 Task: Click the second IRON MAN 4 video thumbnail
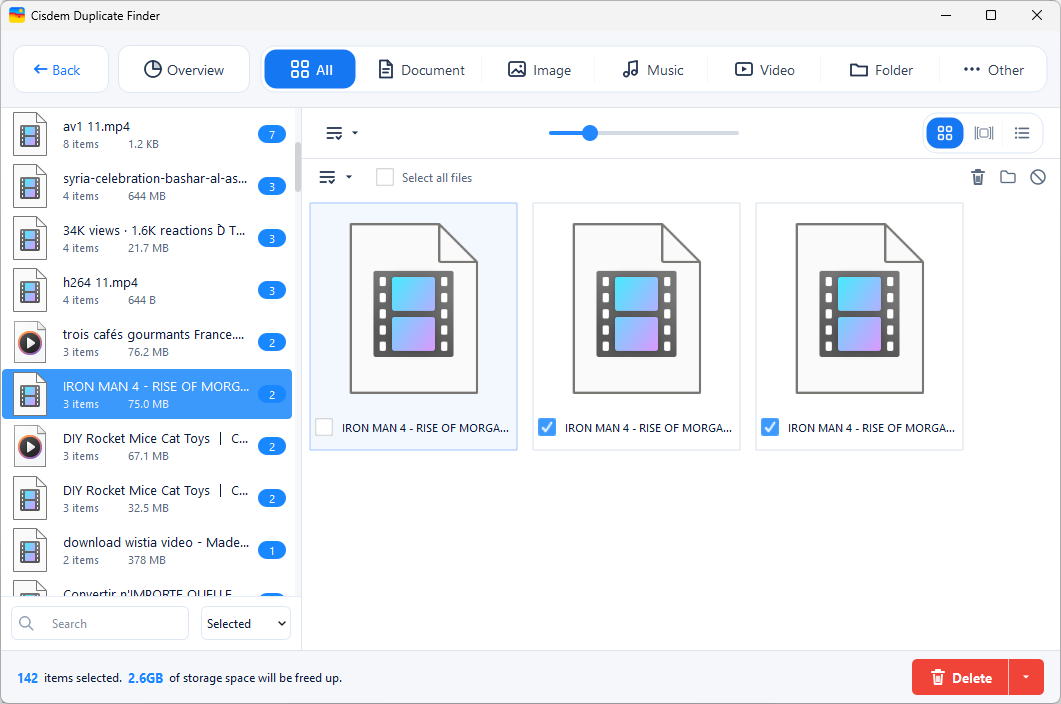click(x=637, y=309)
